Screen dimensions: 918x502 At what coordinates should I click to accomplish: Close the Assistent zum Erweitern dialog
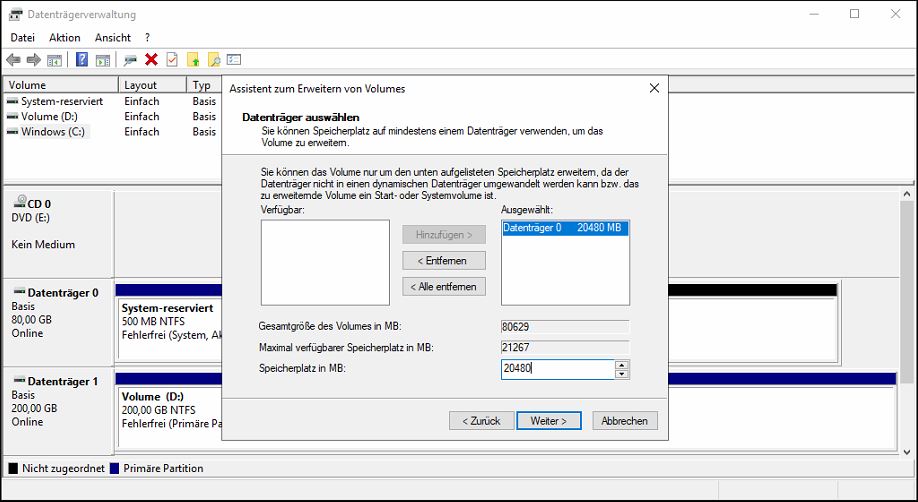click(x=655, y=88)
